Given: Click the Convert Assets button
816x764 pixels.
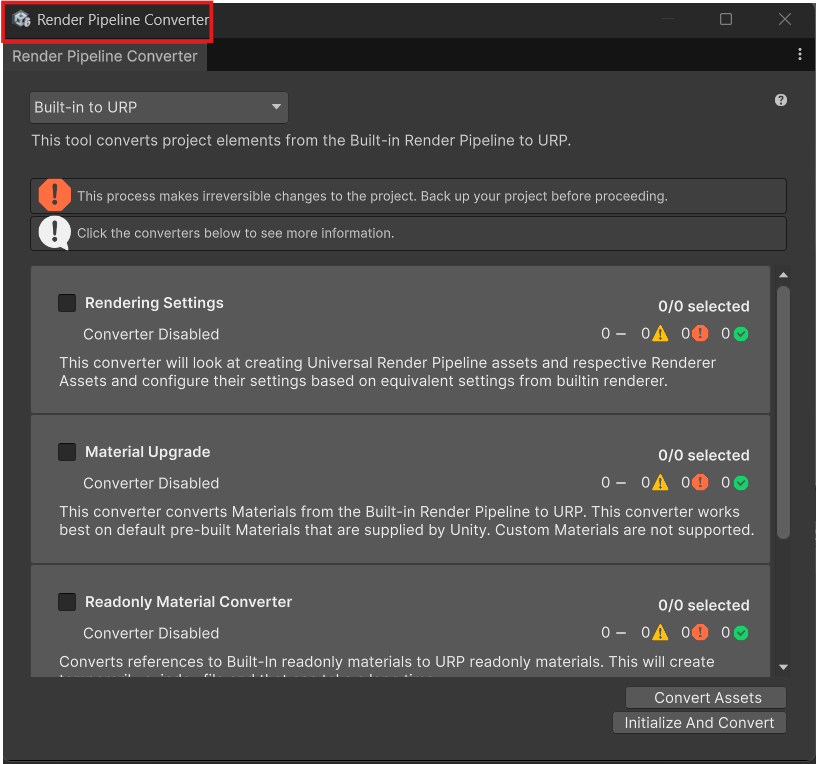Looking at the screenshot, I should (706, 697).
